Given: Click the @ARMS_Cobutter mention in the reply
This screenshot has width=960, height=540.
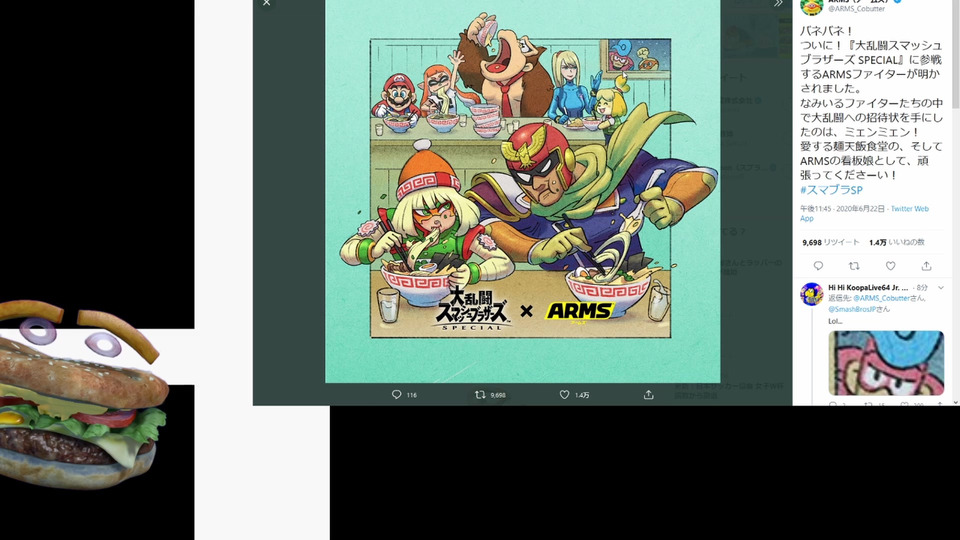Looking at the screenshot, I should click(881, 298).
